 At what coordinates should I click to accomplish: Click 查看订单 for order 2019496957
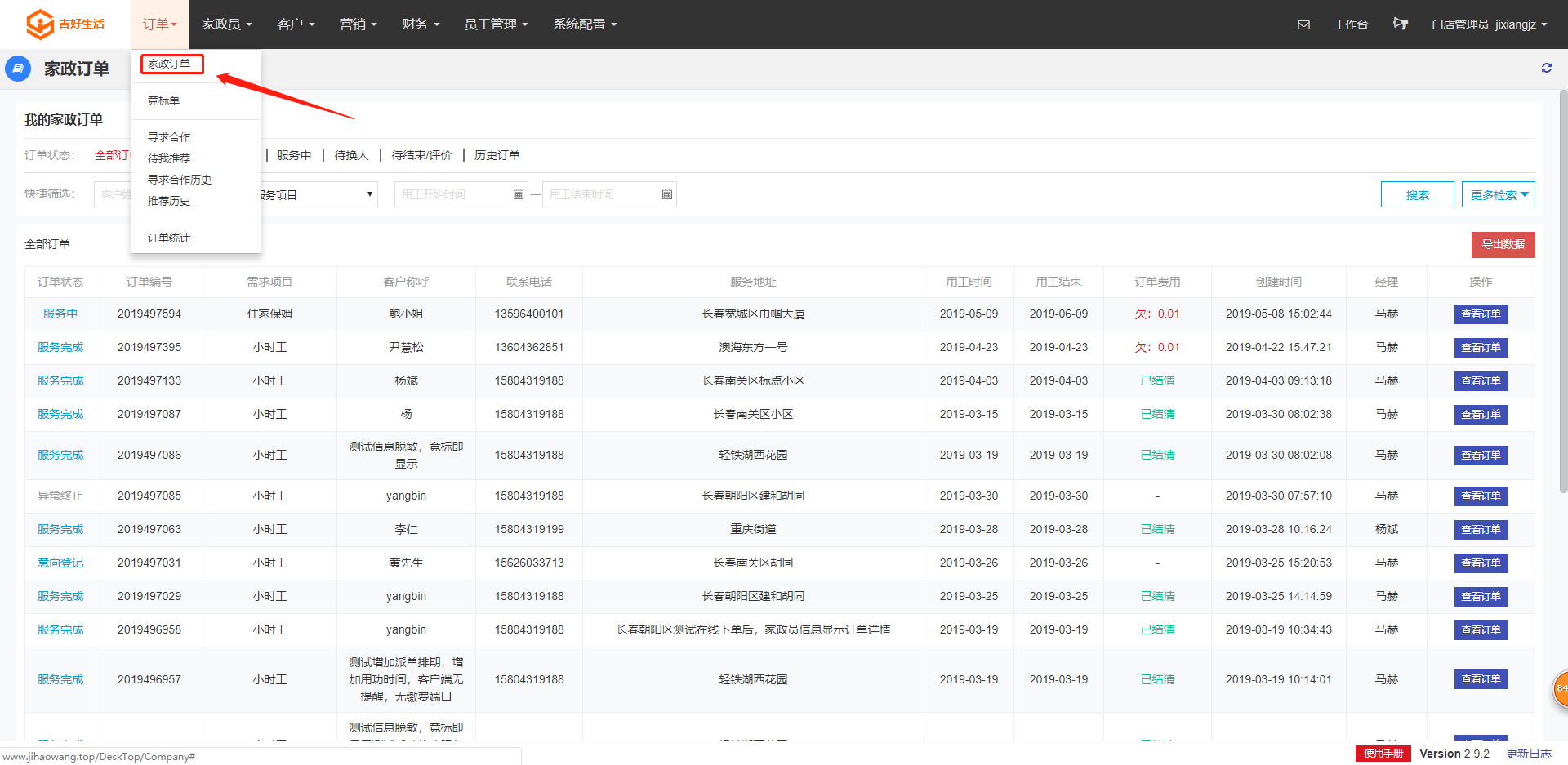click(x=1481, y=679)
